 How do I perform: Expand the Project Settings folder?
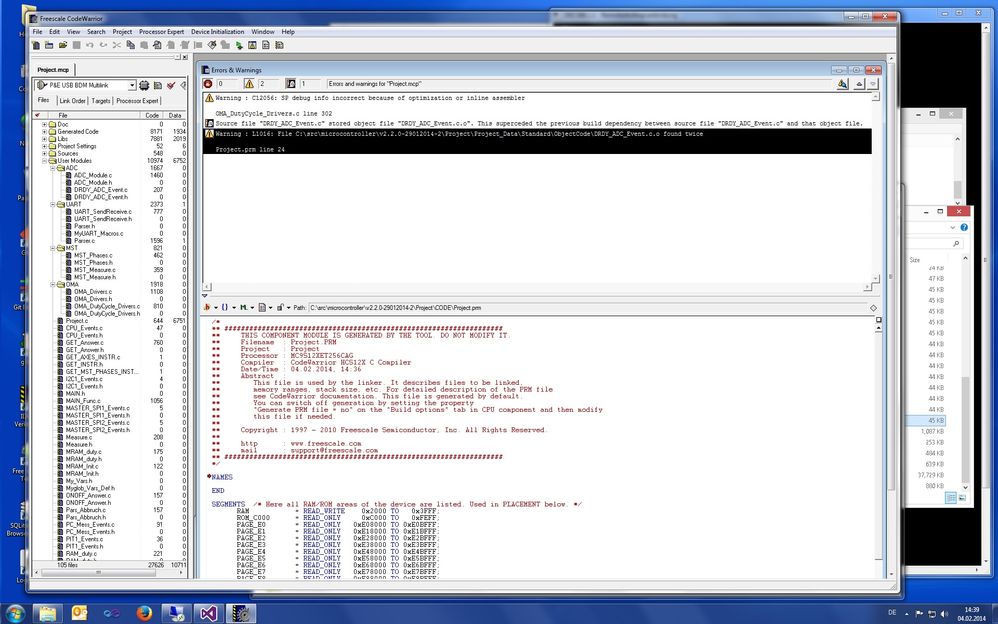[x=44, y=146]
